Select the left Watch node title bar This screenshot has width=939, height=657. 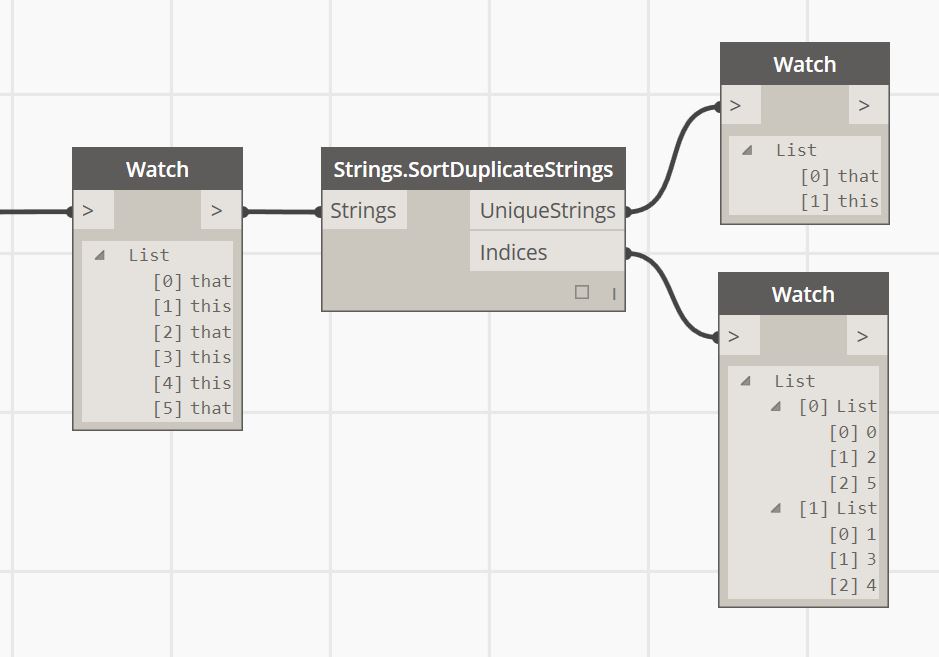[x=157, y=169]
